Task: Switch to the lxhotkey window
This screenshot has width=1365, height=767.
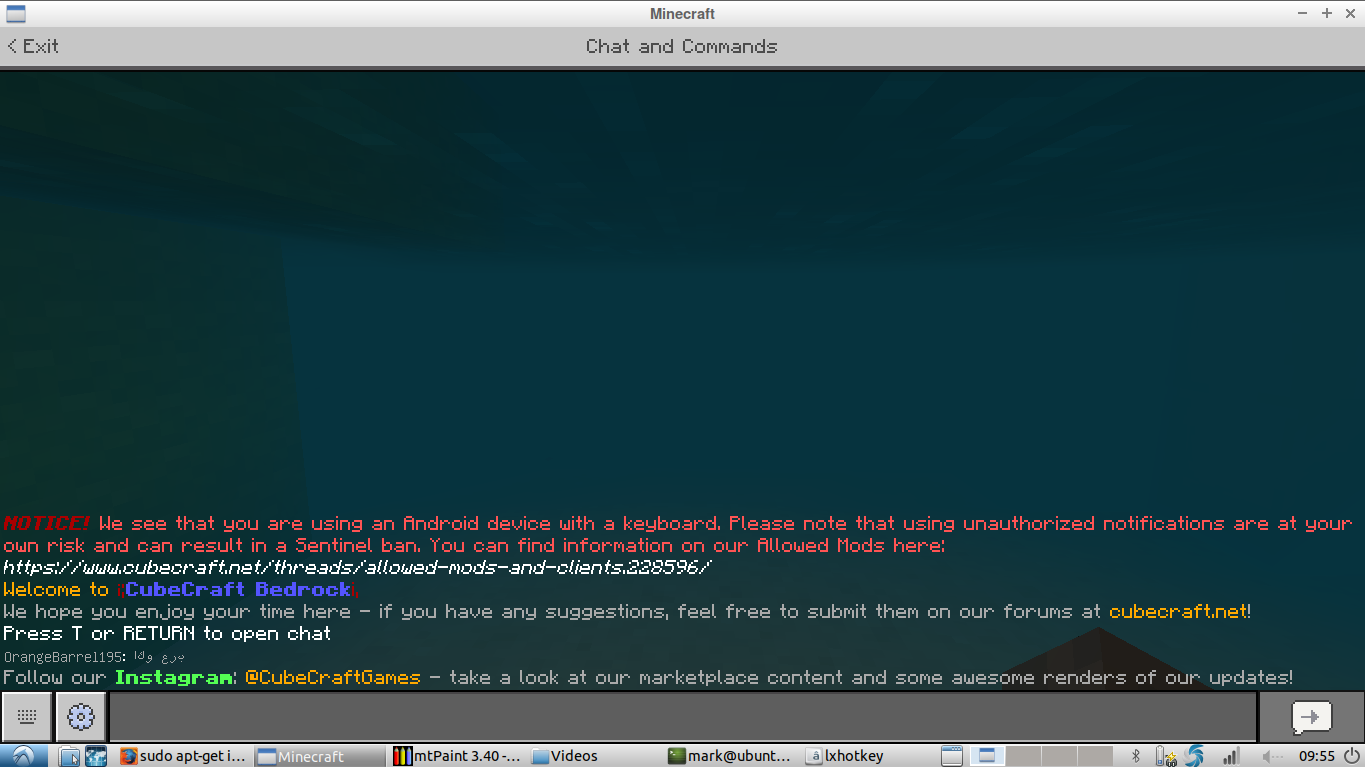Action: pos(868,756)
